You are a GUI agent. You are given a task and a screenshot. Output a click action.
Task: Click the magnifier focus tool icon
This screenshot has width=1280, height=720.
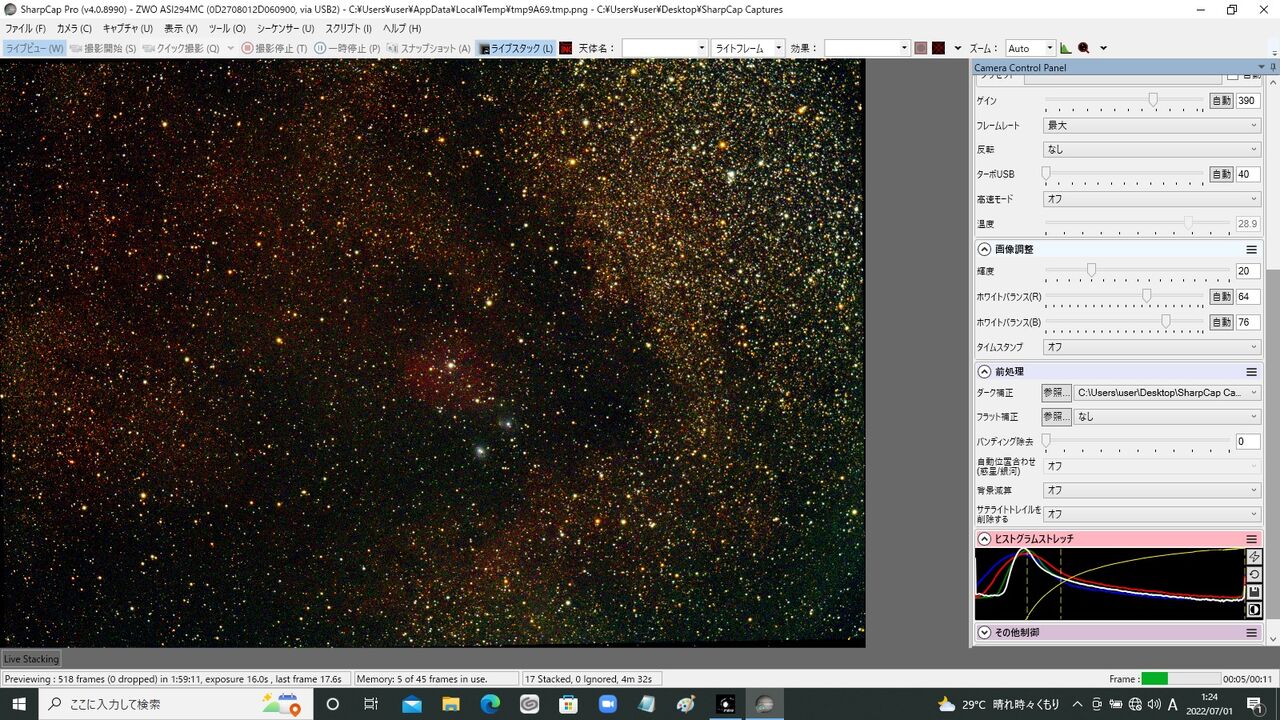1083,48
